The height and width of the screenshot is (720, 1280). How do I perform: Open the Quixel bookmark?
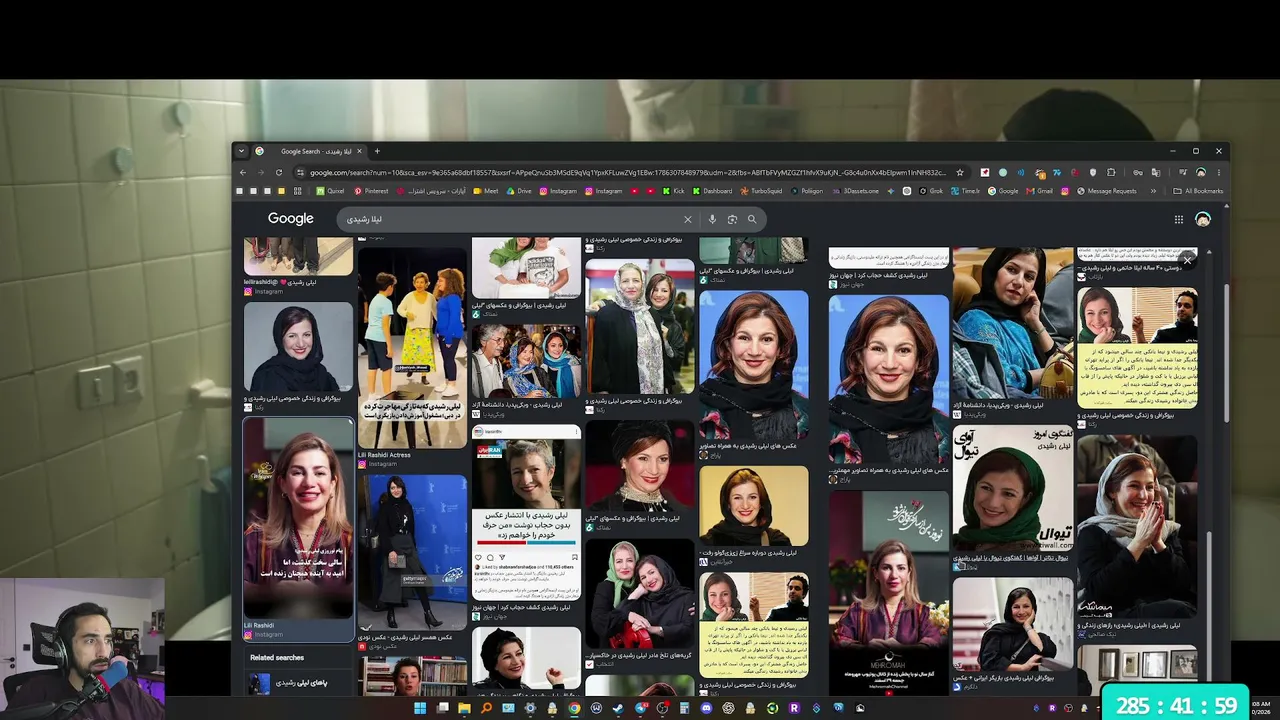(x=330, y=191)
